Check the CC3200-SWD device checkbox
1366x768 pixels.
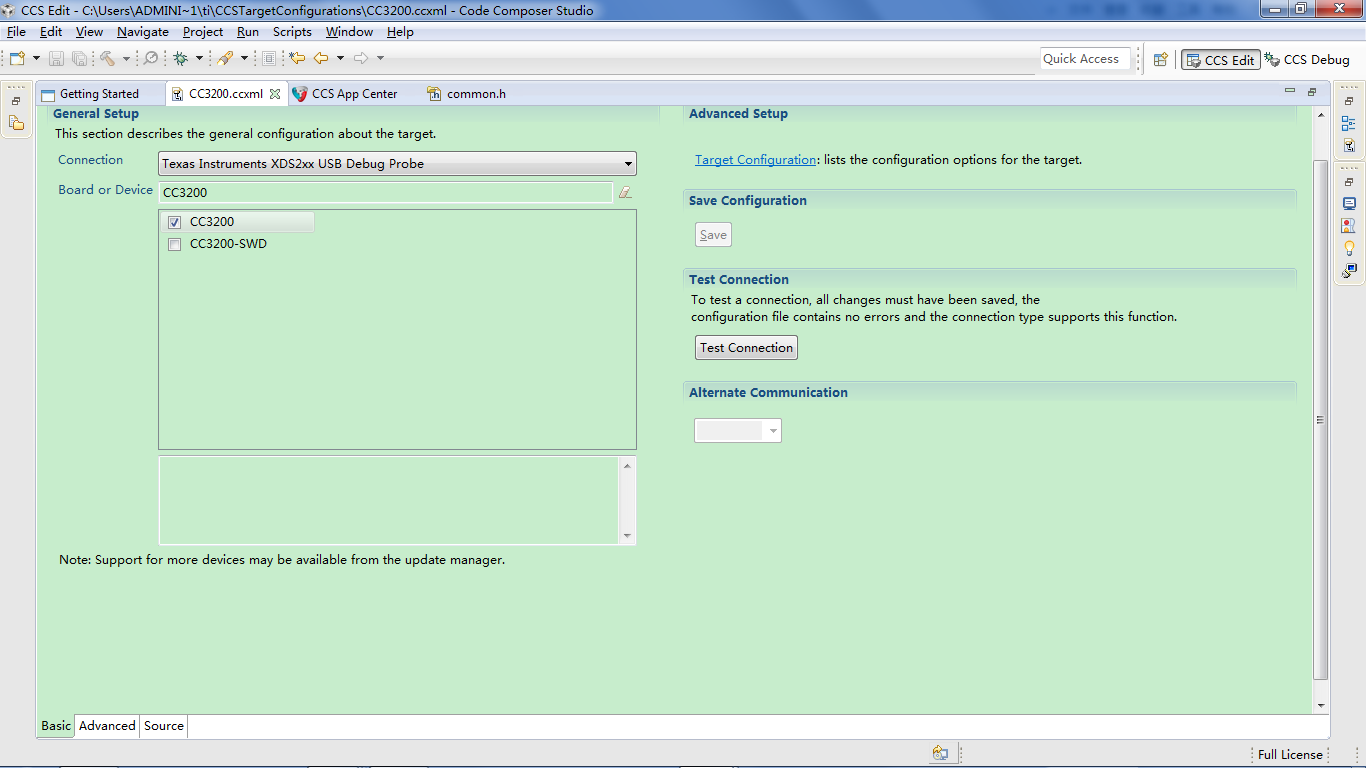[174, 244]
